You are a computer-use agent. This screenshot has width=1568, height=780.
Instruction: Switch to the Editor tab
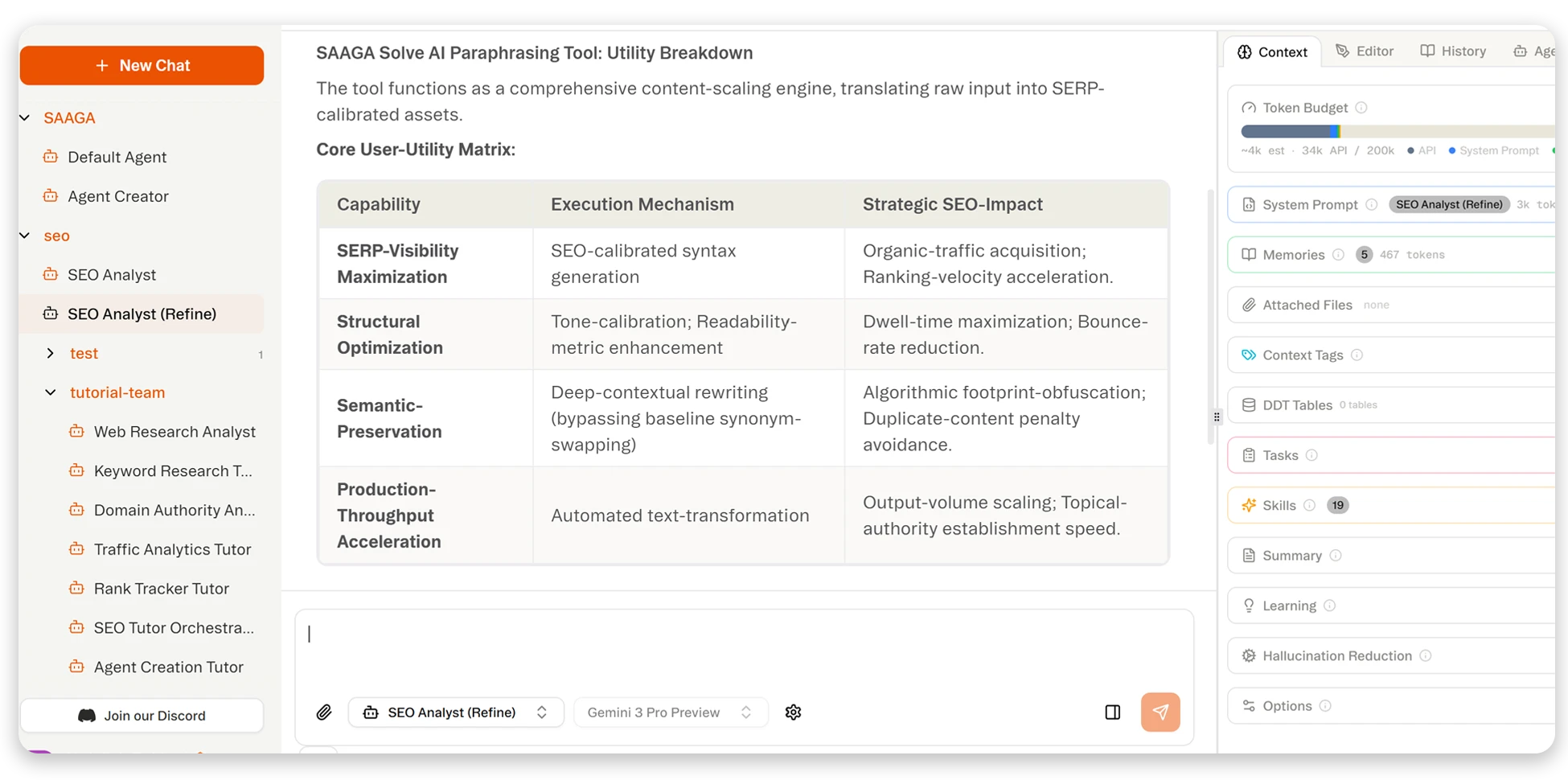pos(1365,51)
